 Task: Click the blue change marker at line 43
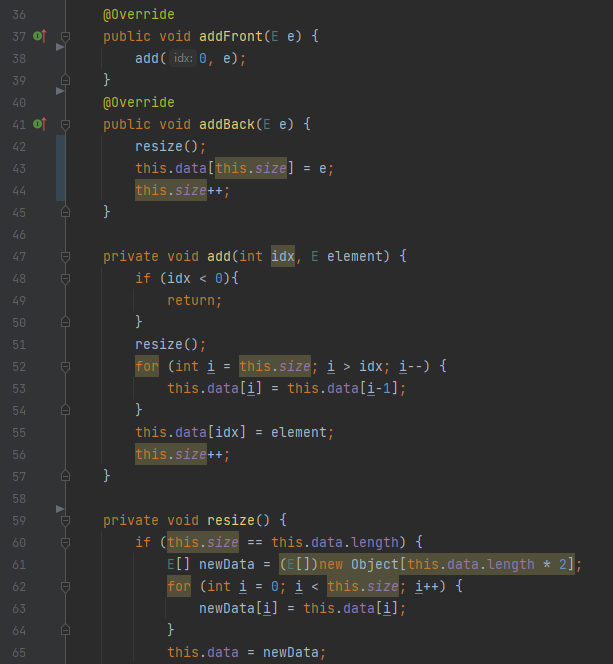pos(61,168)
